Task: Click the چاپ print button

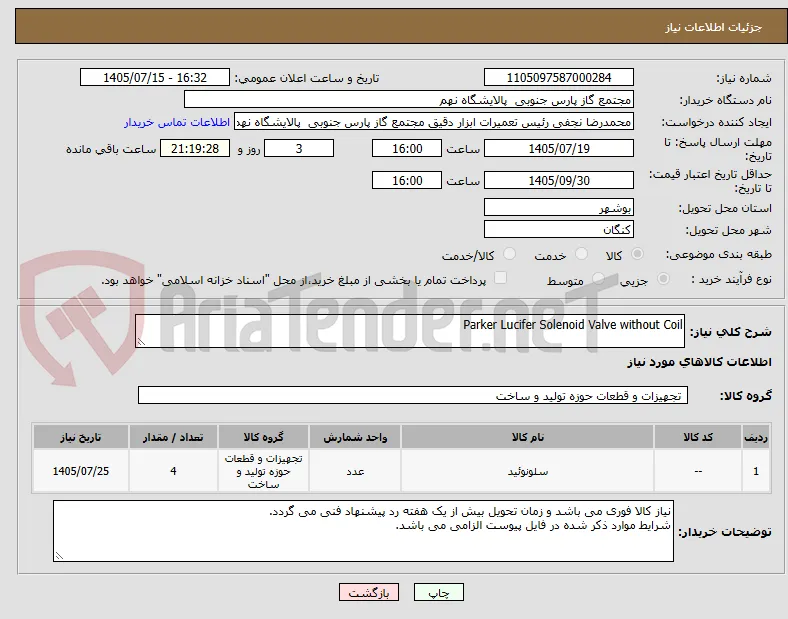Action: tap(439, 592)
